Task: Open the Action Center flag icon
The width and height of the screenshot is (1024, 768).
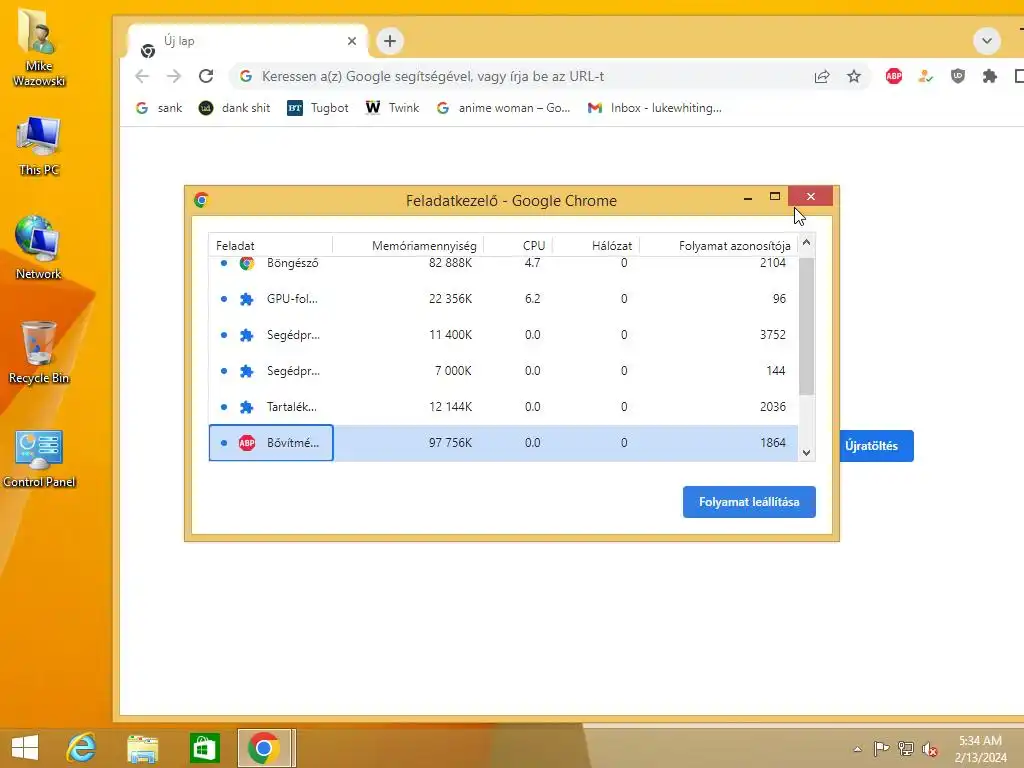Action: [881, 749]
